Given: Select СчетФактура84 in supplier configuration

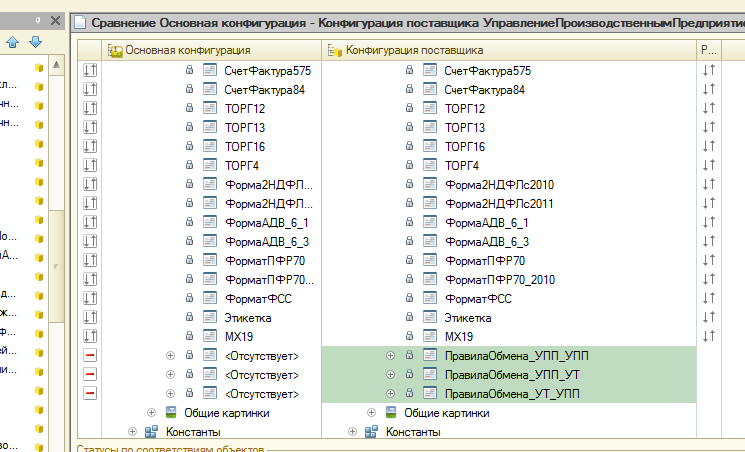Looking at the screenshot, I should coord(485,90).
